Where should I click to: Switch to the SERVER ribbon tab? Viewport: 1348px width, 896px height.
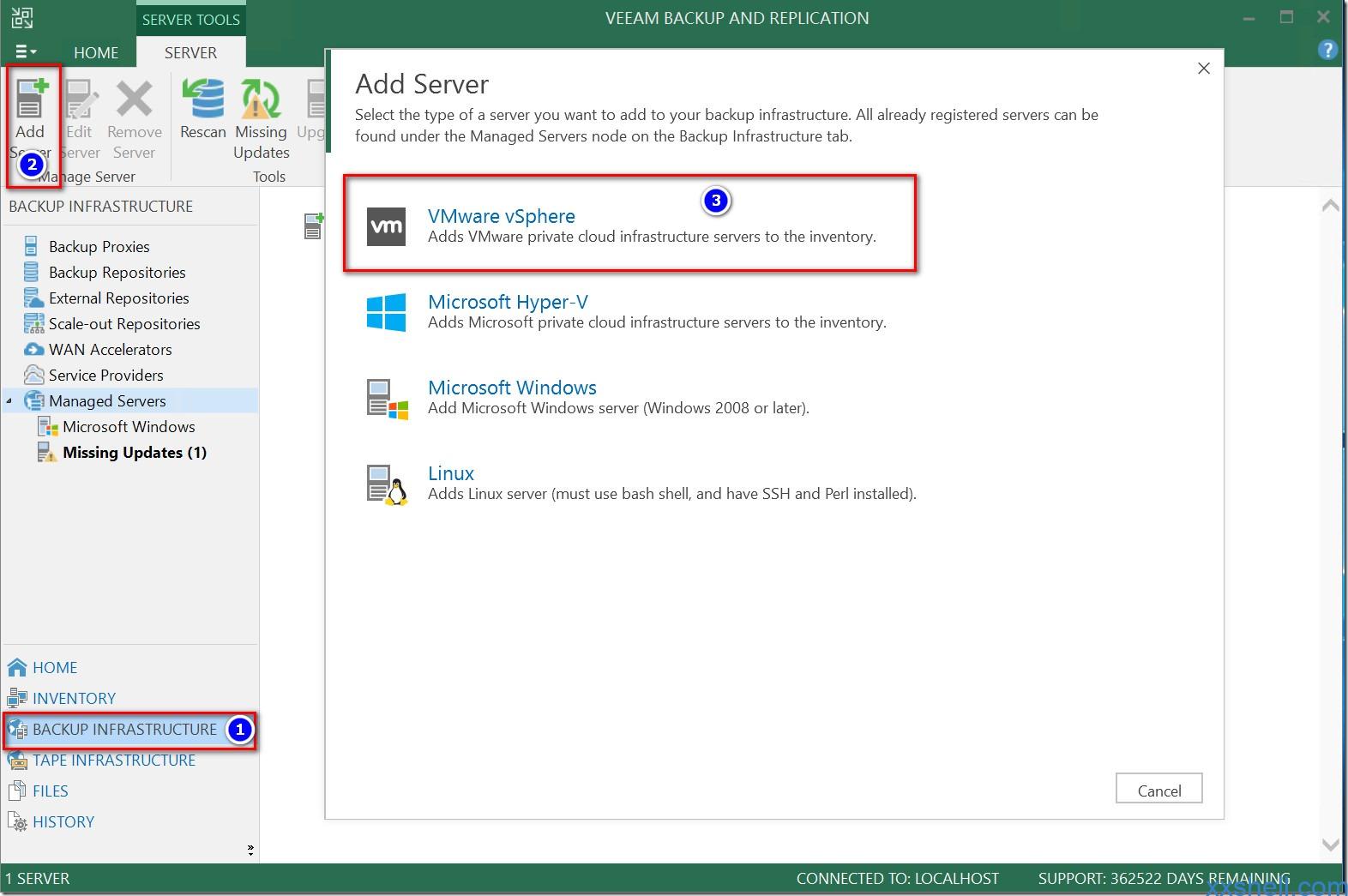pos(190,52)
